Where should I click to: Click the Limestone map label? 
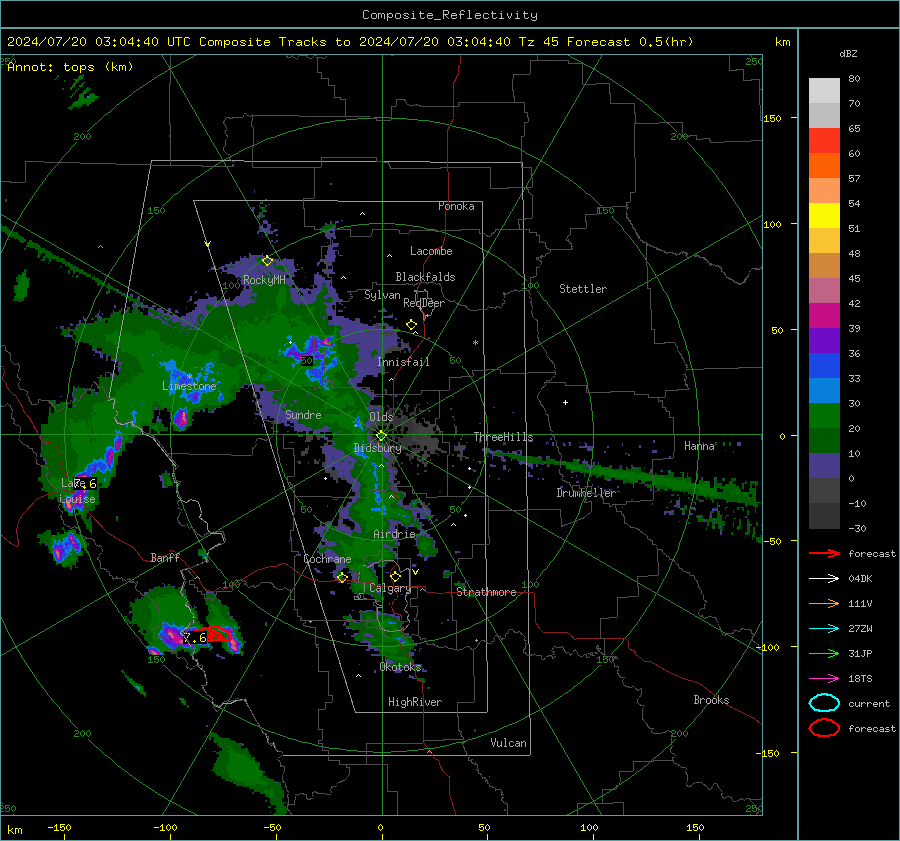[x=189, y=386]
